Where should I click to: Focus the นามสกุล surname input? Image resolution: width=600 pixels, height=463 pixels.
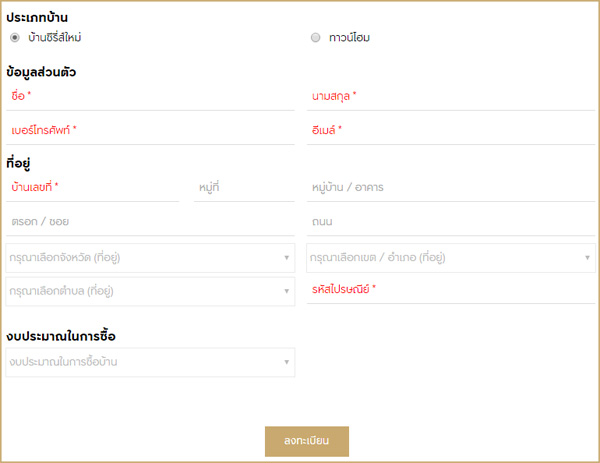click(x=452, y=96)
